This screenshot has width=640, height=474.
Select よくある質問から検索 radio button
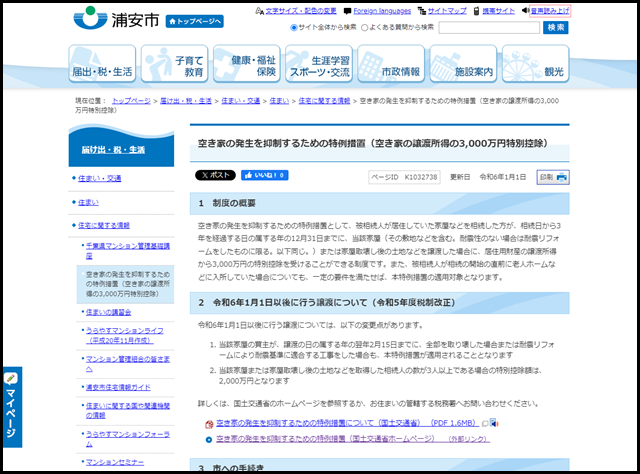click(x=364, y=27)
